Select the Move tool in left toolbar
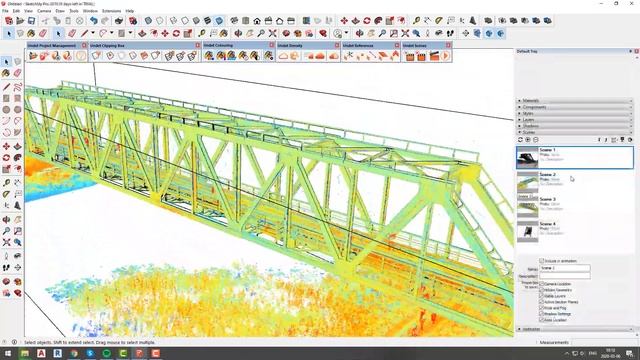 point(6,146)
